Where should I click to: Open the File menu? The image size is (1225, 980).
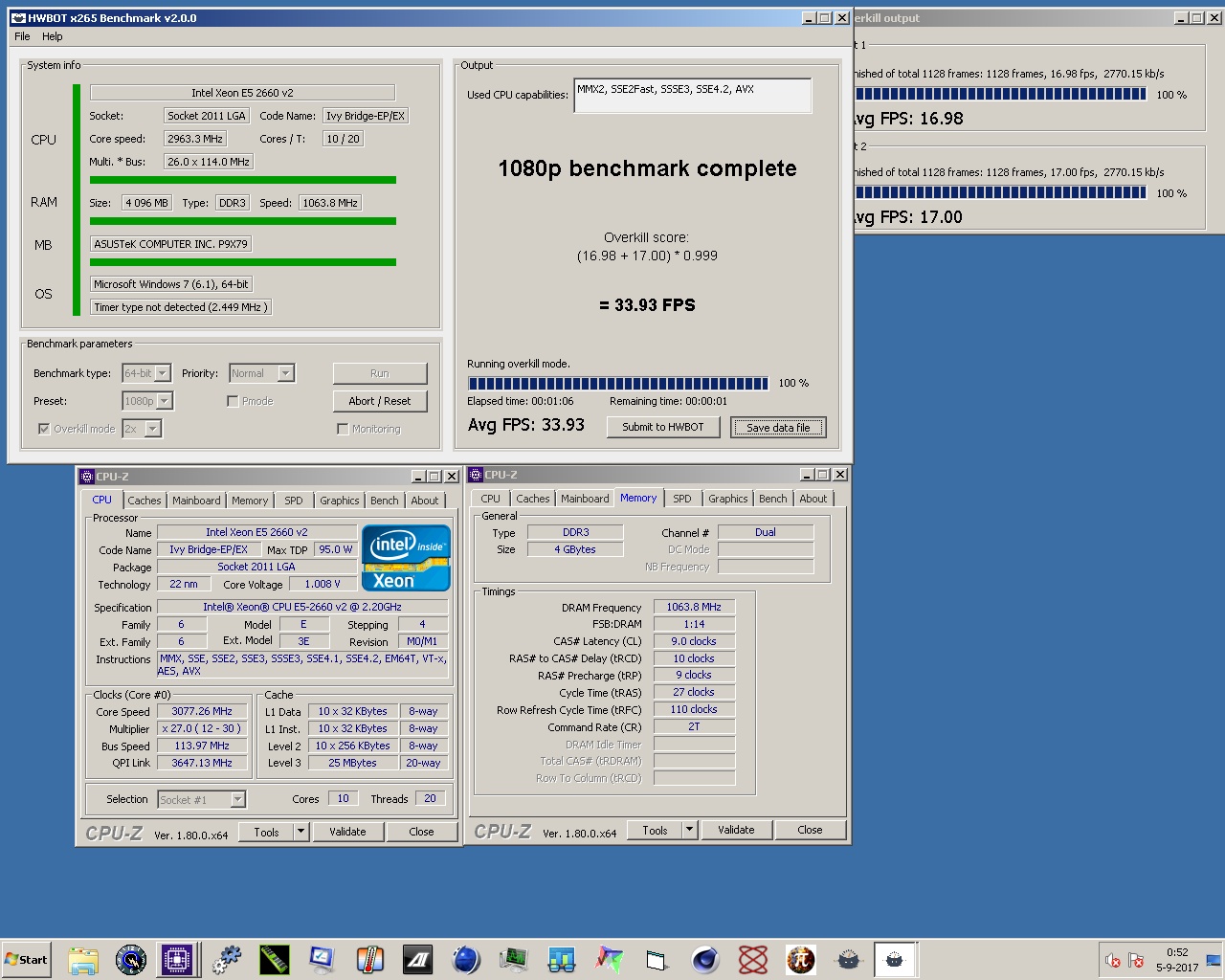(22, 36)
